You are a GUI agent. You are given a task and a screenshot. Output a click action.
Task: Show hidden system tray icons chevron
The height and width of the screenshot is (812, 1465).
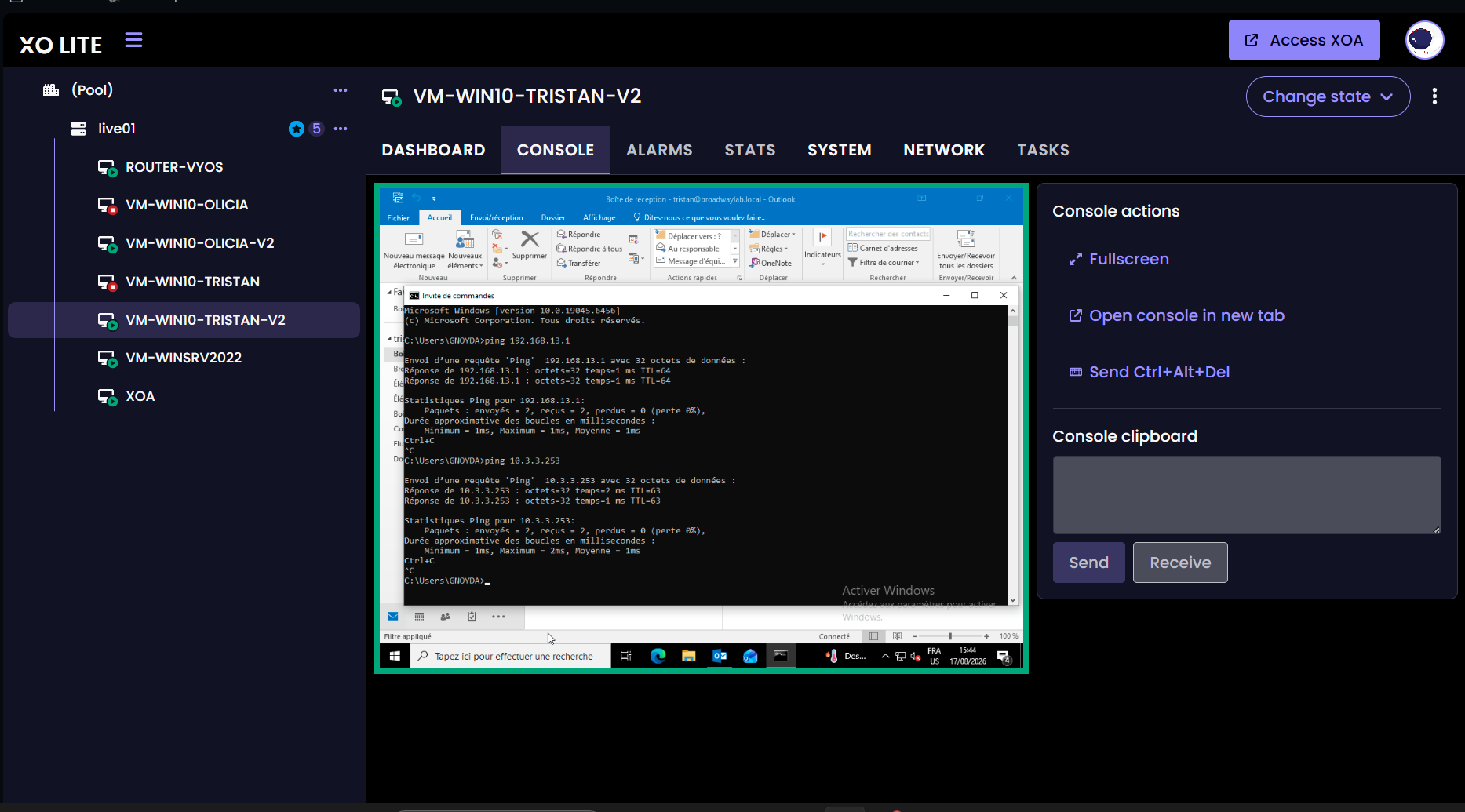click(x=885, y=657)
